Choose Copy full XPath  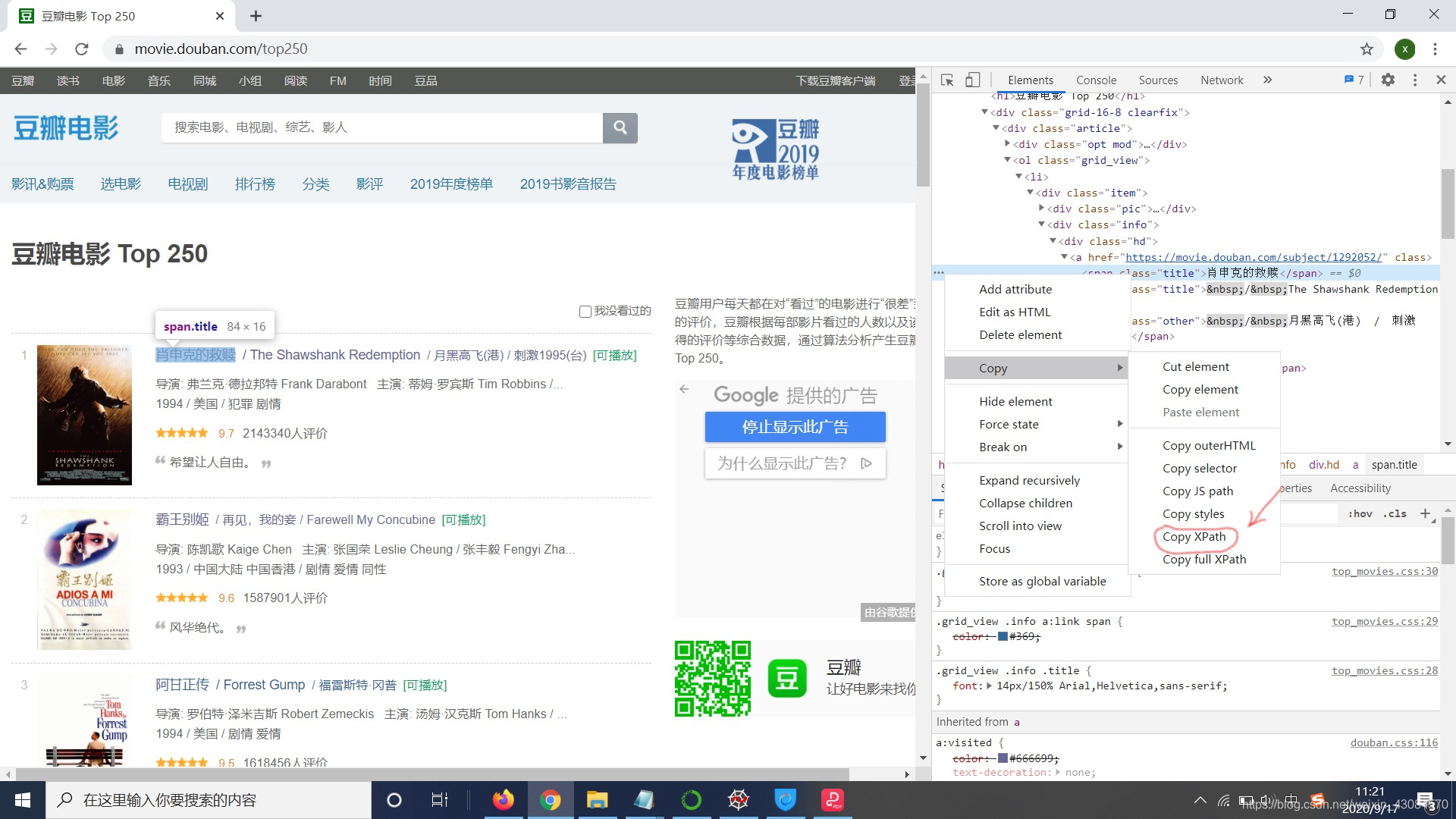coord(1204,560)
